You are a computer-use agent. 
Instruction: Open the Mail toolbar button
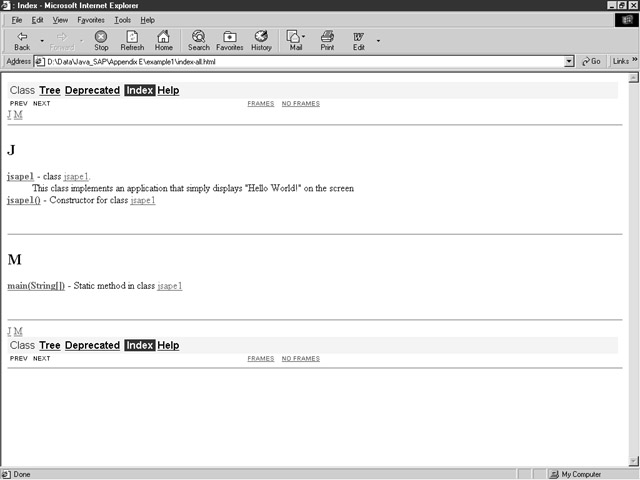coord(296,41)
